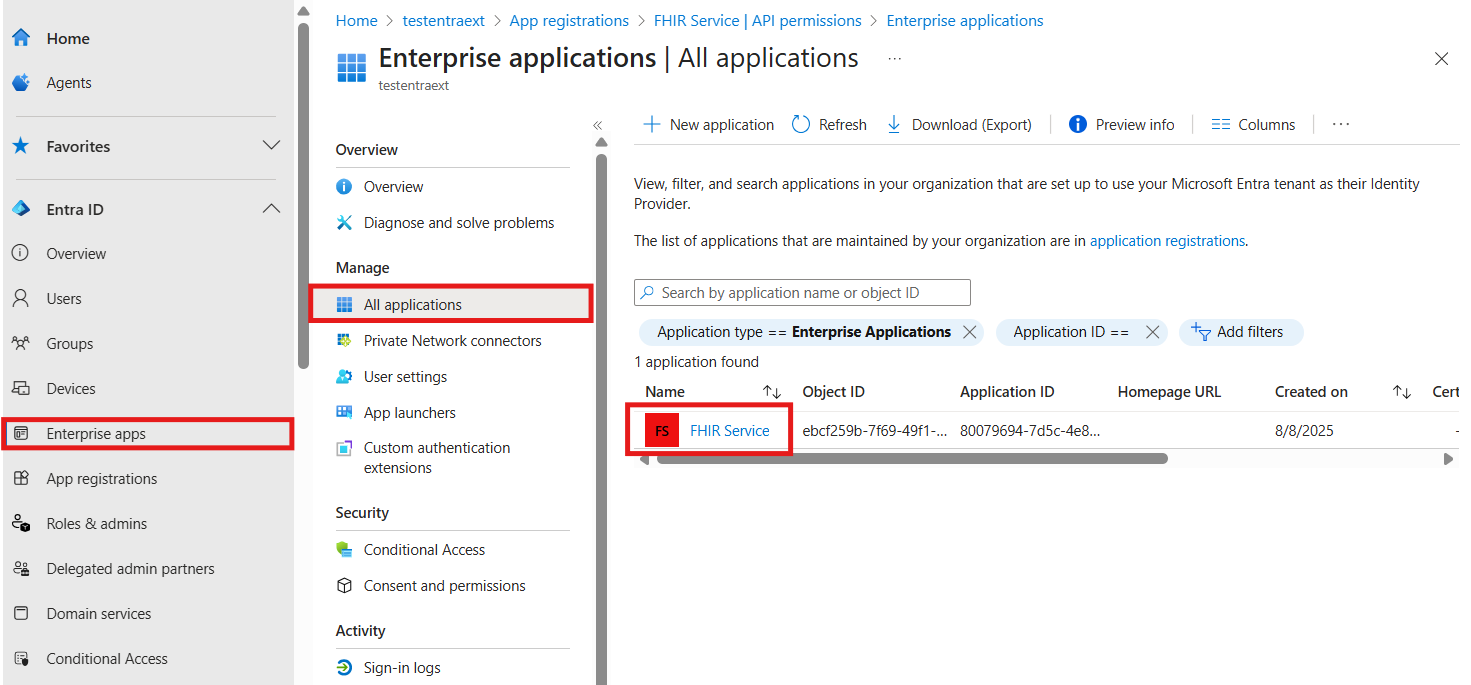Screen dimensions: 1471x685
Task: Open Preview info
Action: click(1122, 123)
